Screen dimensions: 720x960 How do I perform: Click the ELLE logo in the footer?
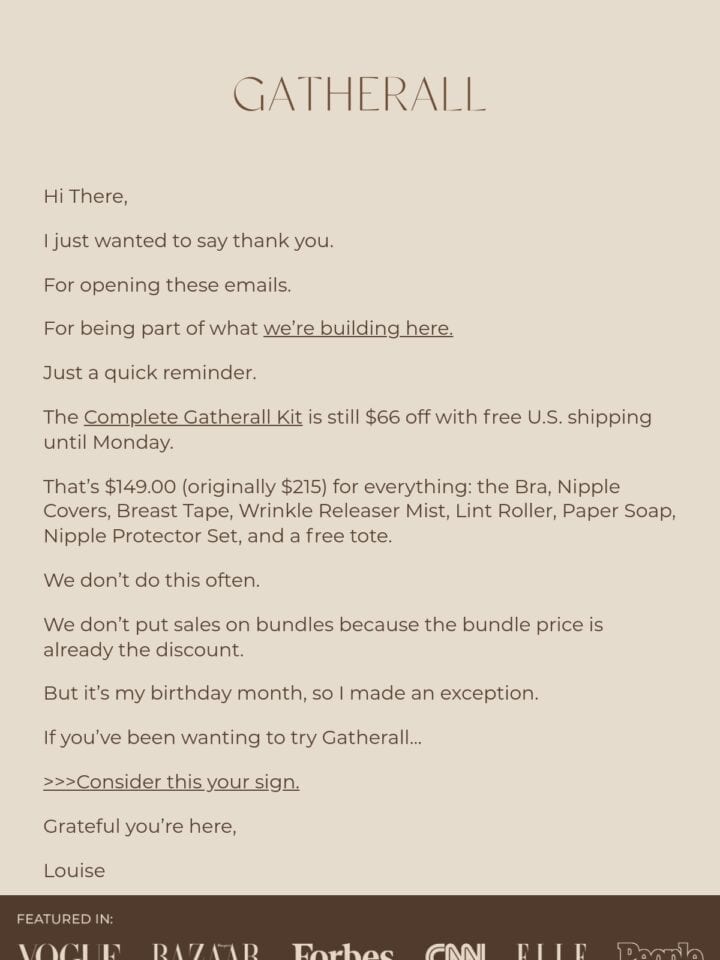pyautogui.click(x=552, y=951)
